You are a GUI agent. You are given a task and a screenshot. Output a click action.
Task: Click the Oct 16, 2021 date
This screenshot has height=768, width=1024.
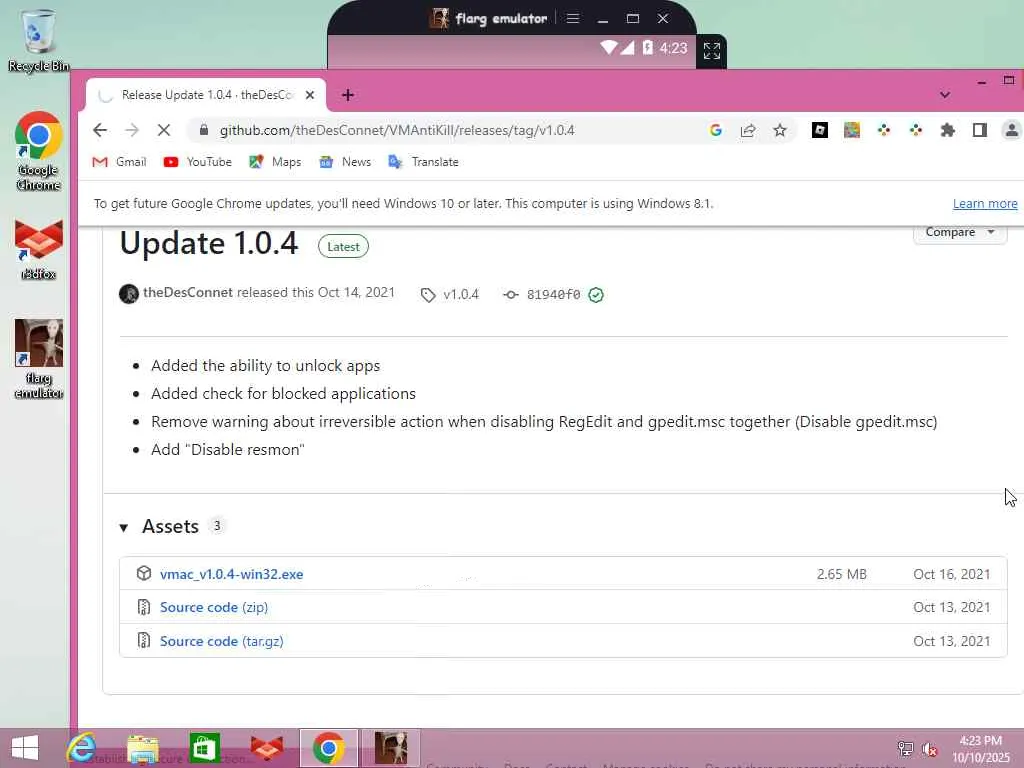[x=951, y=574]
